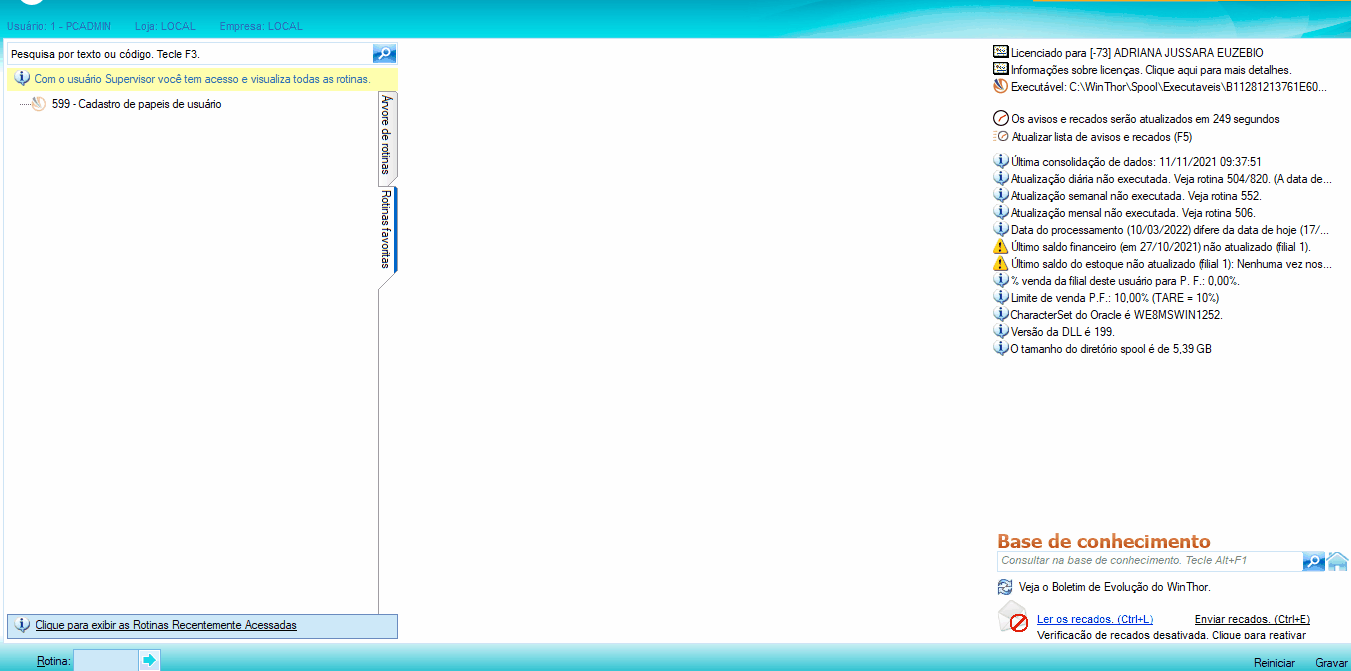Click Atualizar lista de avisos e recados

point(1102,136)
